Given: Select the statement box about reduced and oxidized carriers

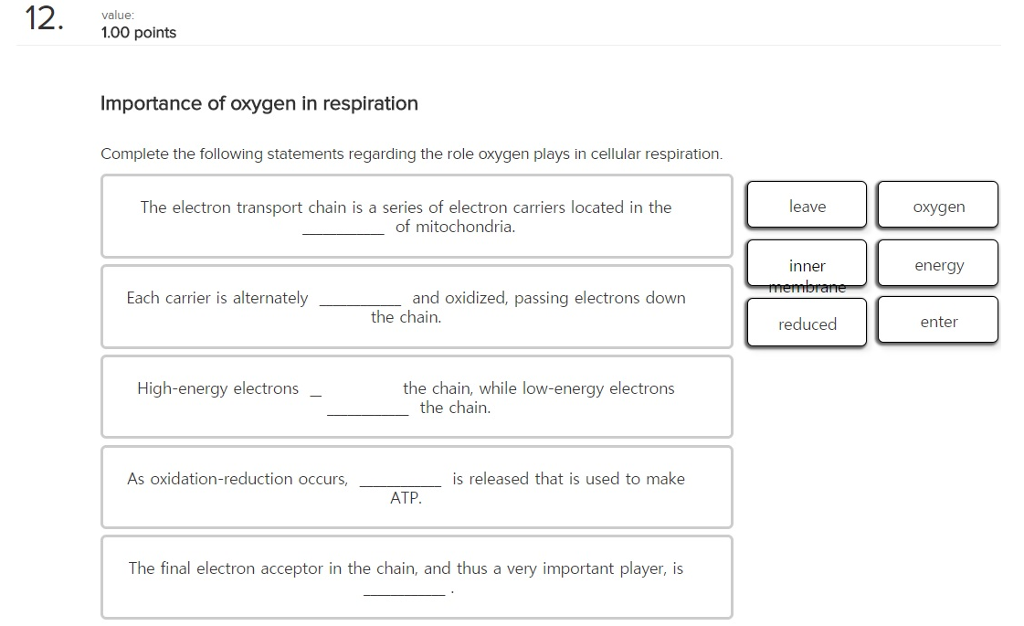Looking at the screenshot, I should point(416,307).
